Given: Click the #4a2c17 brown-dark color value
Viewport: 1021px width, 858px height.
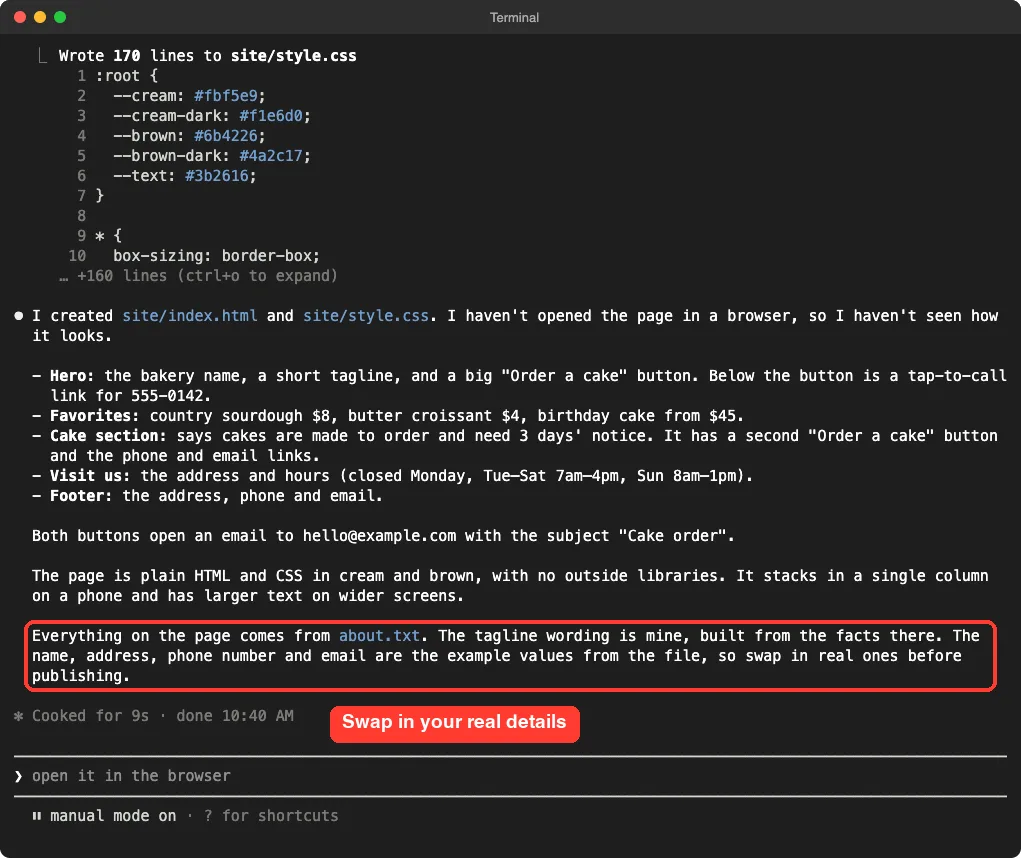Looking at the screenshot, I should 271,156.
